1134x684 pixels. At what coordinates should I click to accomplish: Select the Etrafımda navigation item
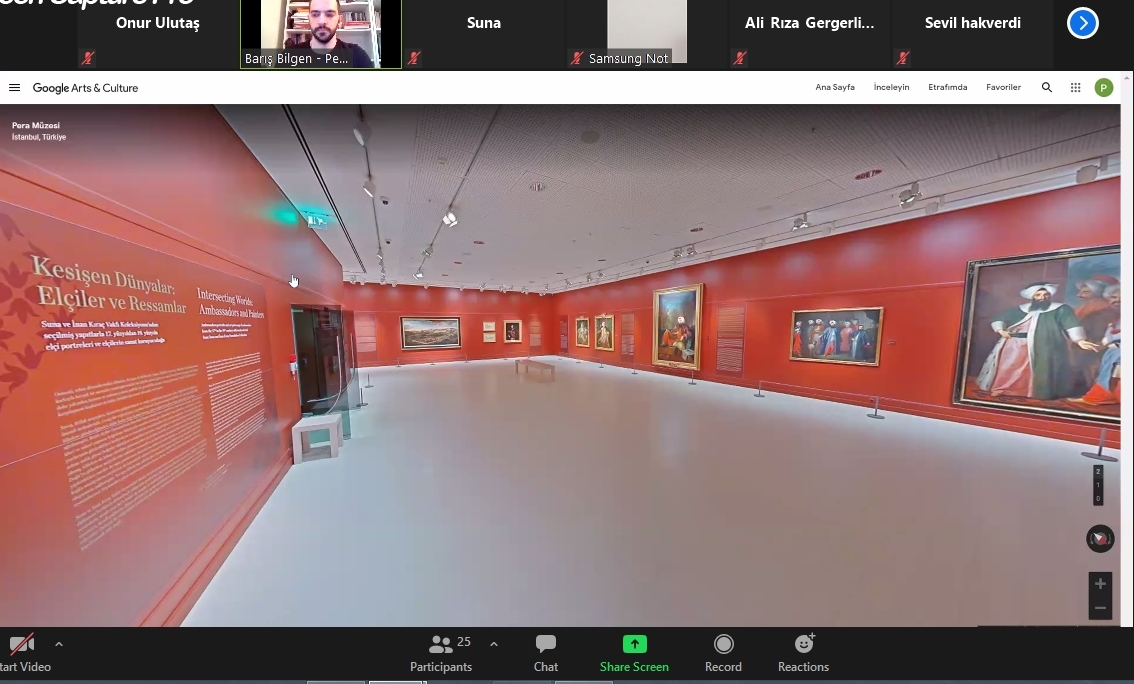947,87
